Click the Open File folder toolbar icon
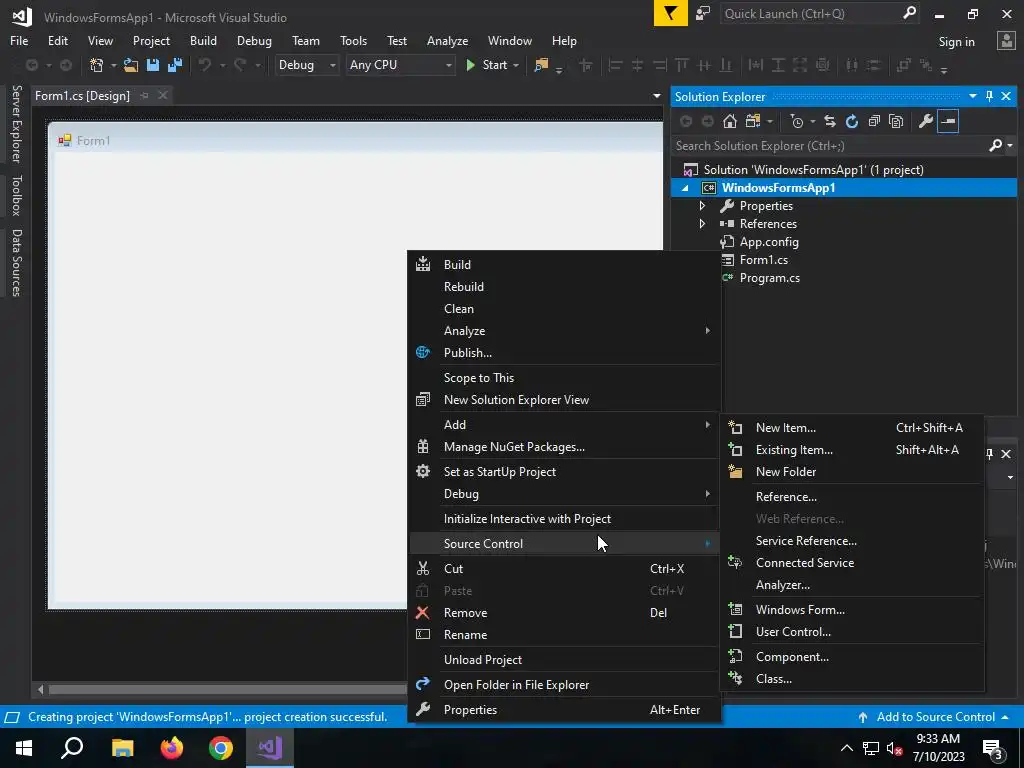 [131, 65]
